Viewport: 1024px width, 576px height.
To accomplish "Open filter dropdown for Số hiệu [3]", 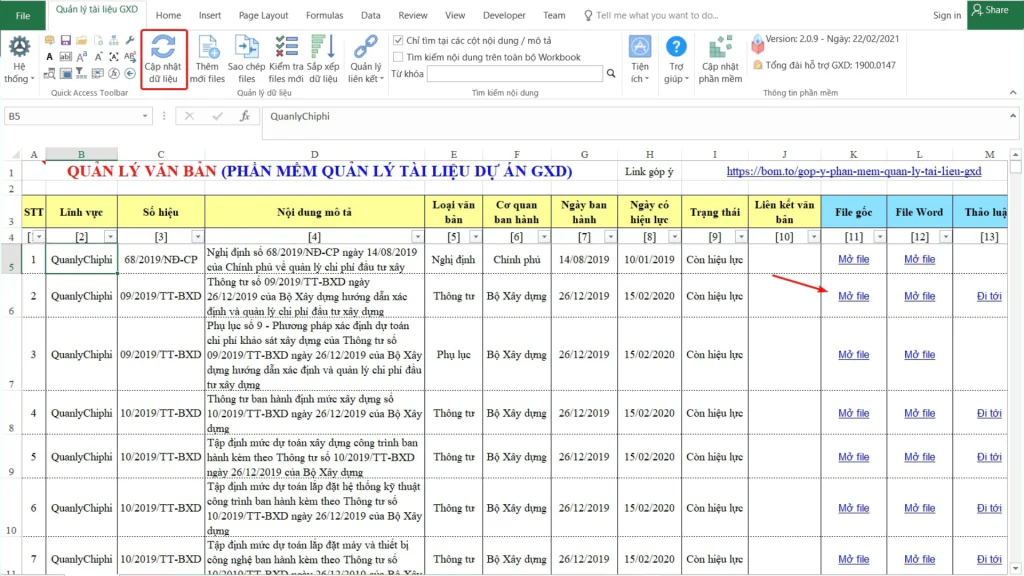I will [x=197, y=236].
